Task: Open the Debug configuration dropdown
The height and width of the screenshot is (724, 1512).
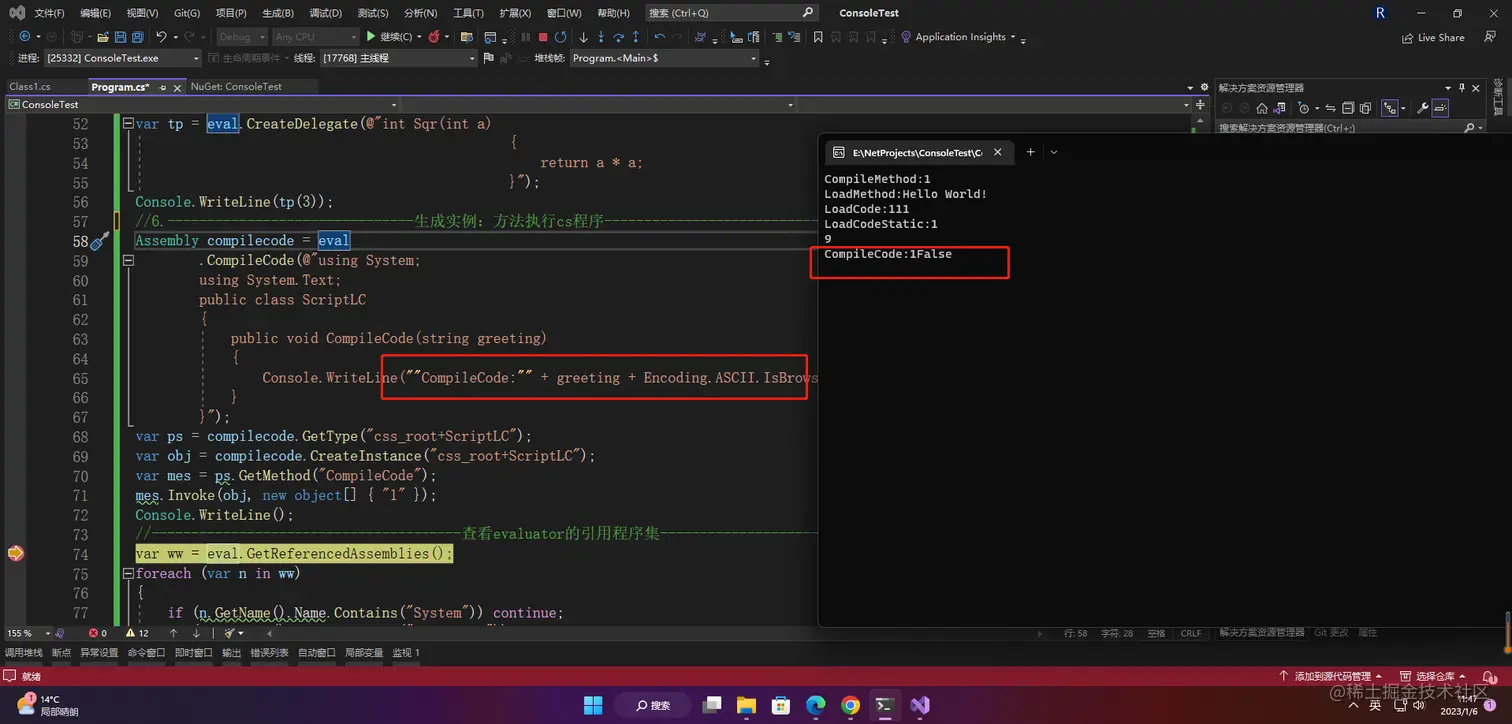Action: (241, 37)
